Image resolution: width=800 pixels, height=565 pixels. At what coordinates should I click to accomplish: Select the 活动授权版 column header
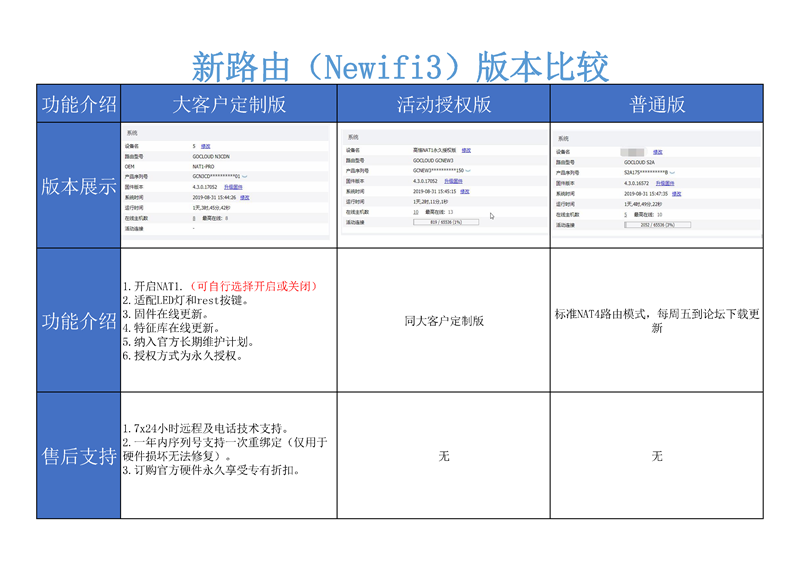443,104
